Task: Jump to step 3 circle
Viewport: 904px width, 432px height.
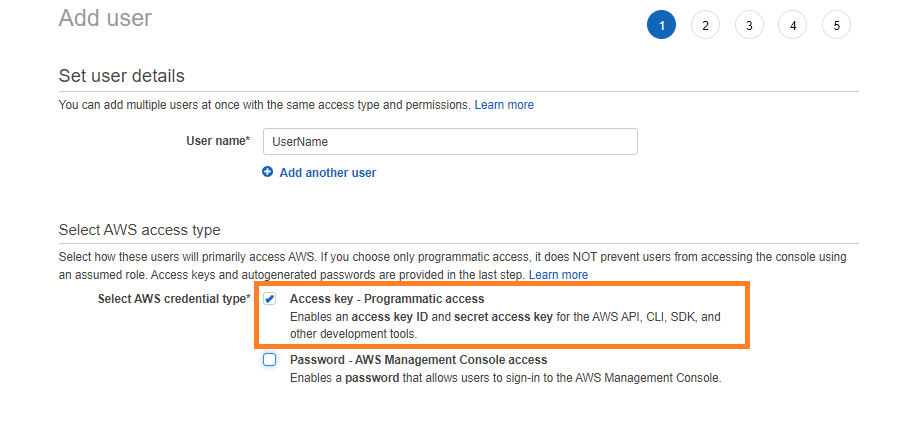Action: [x=749, y=25]
